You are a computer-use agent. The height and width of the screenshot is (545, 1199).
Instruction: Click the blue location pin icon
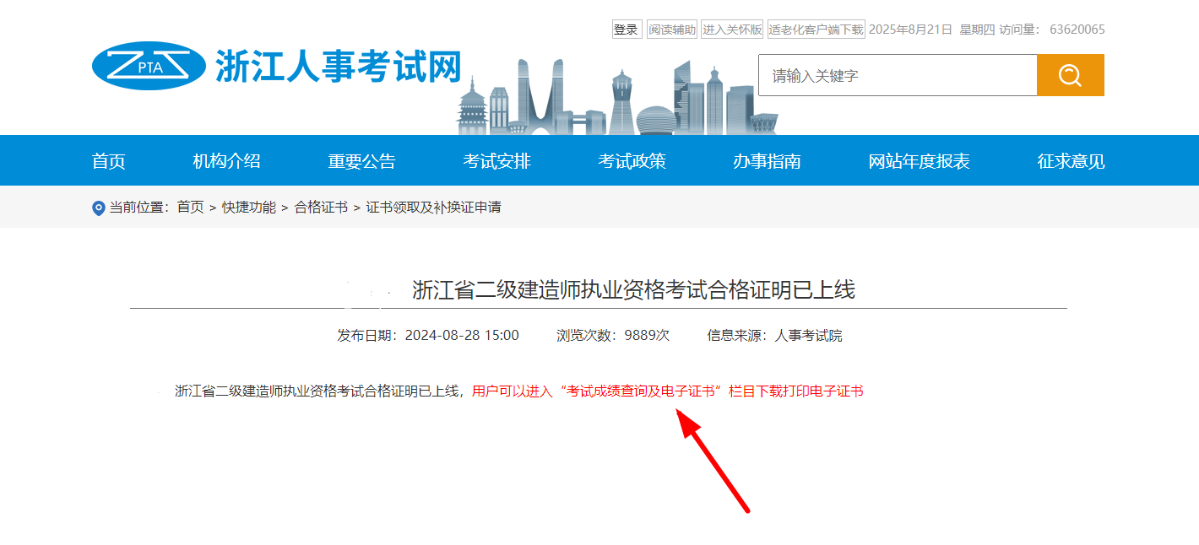(98, 208)
